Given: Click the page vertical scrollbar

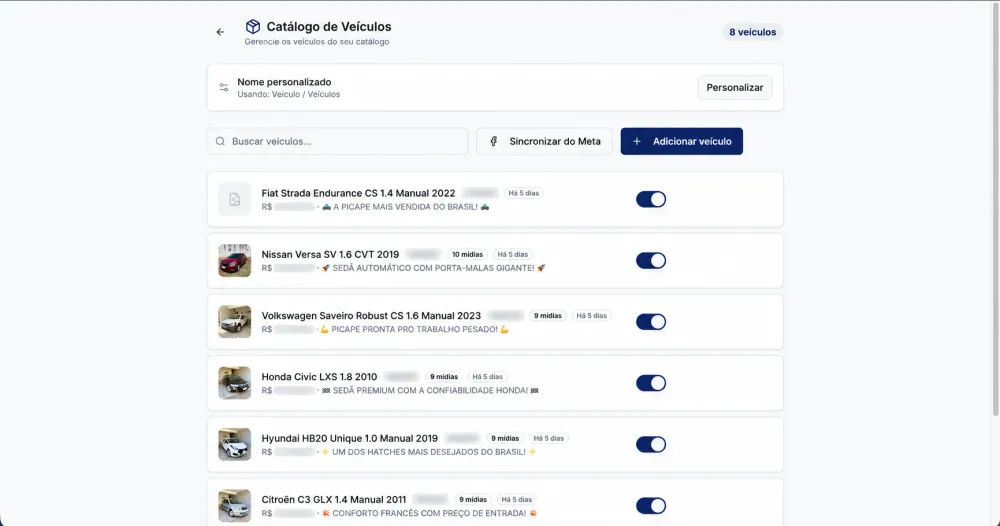Looking at the screenshot, I should (996, 210).
